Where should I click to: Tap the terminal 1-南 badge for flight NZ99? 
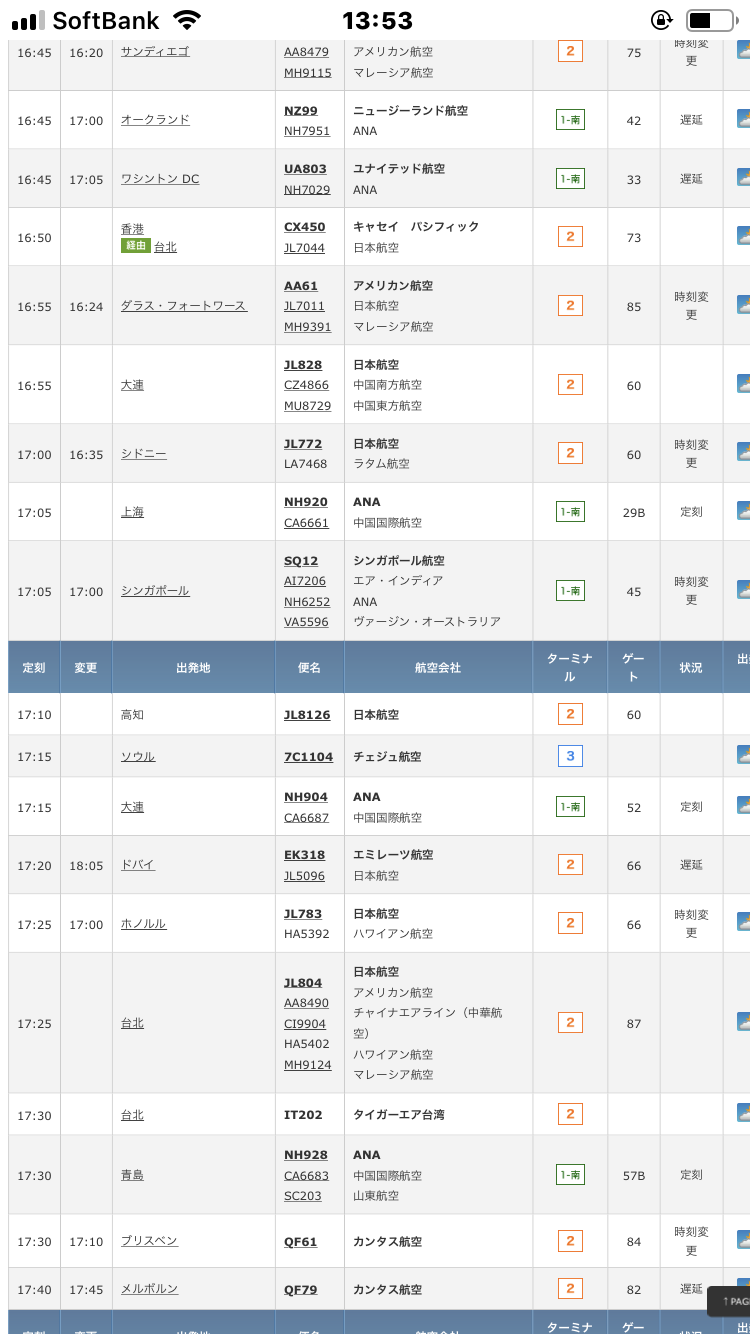coord(570,120)
